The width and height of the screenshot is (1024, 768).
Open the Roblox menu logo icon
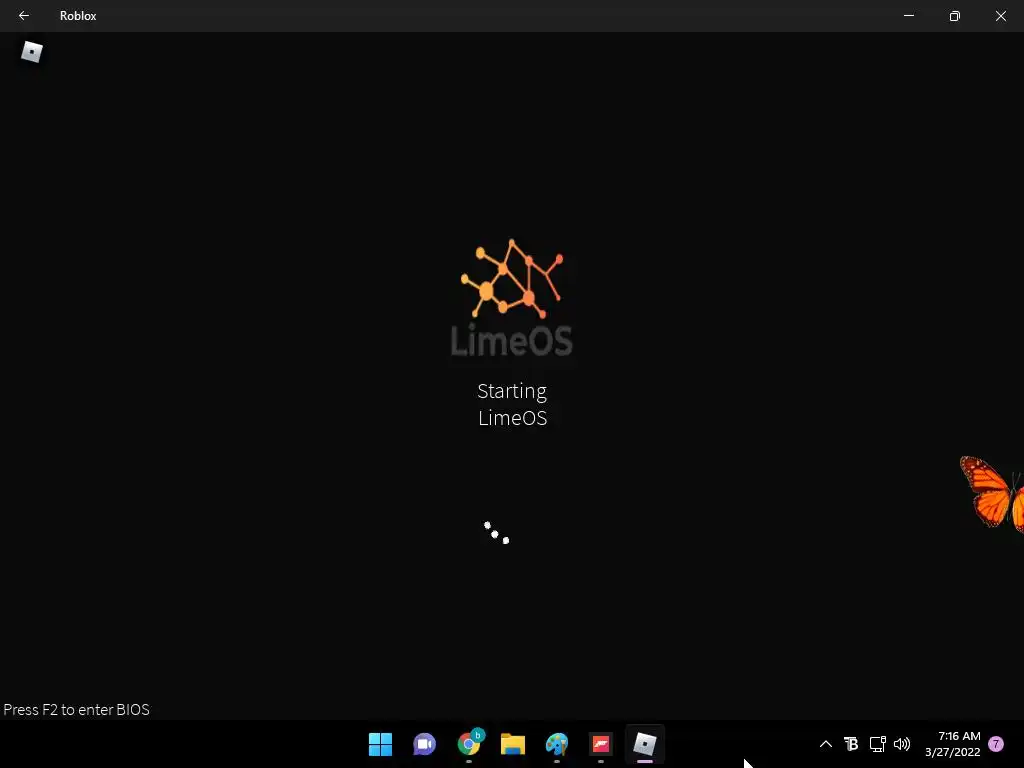(x=31, y=52)
